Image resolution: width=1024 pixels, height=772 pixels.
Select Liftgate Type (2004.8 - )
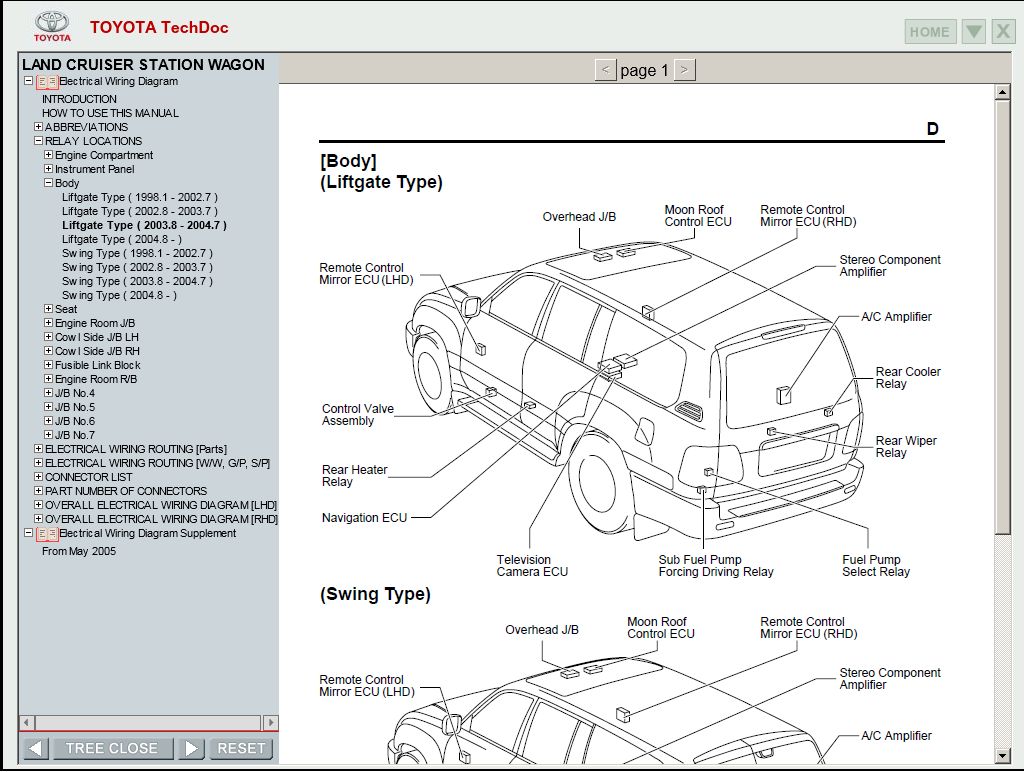click(122, 240)
